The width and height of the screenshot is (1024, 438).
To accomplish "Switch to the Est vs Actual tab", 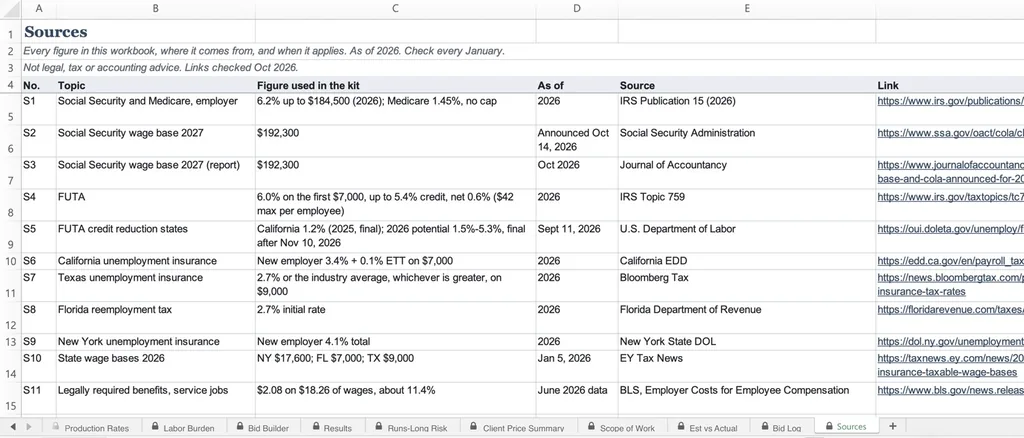I will click(707, 428).
